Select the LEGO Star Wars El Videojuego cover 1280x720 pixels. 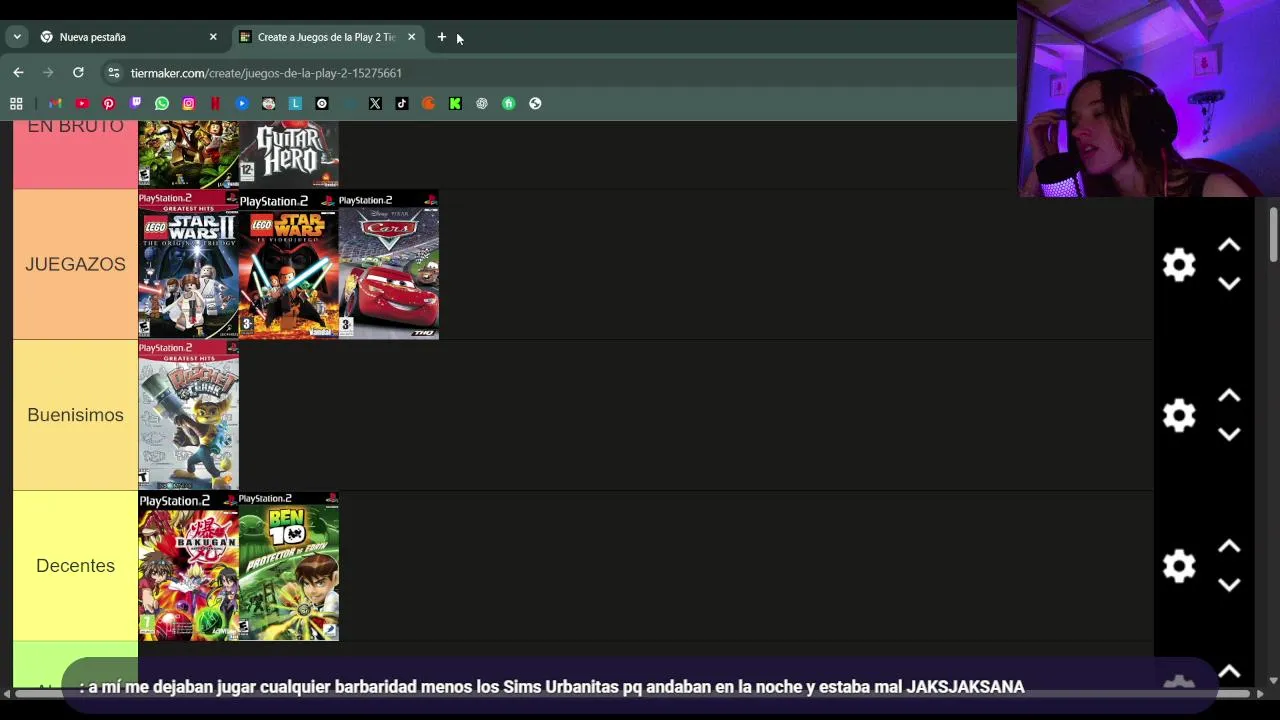(x=289, y=265)
